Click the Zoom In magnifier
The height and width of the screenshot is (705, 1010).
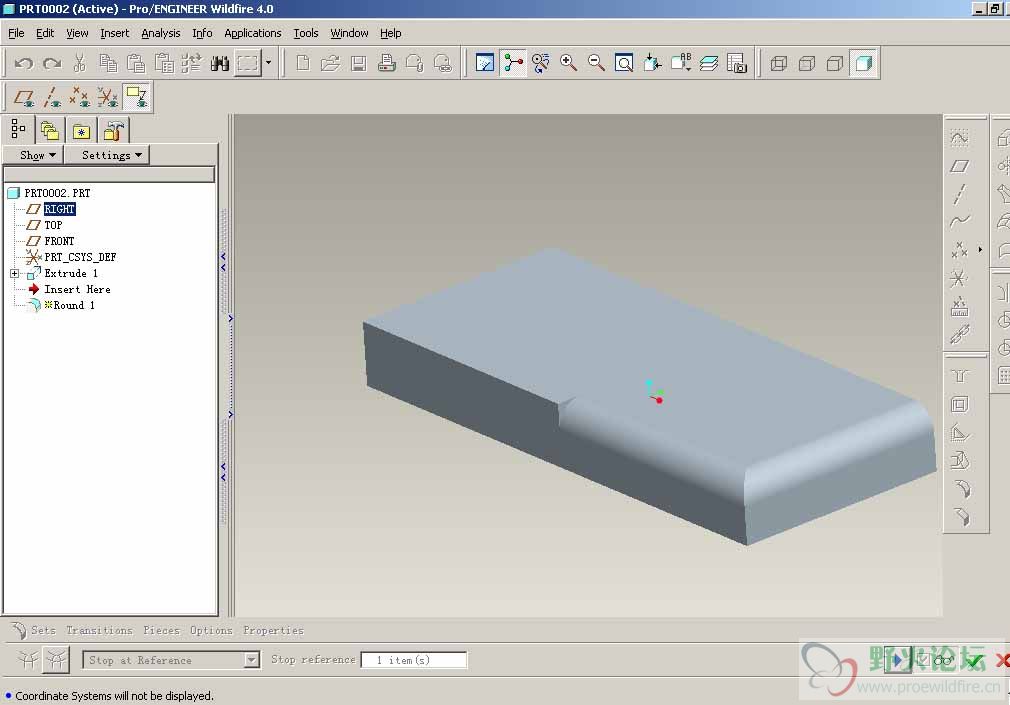click(x=568, y=63)
